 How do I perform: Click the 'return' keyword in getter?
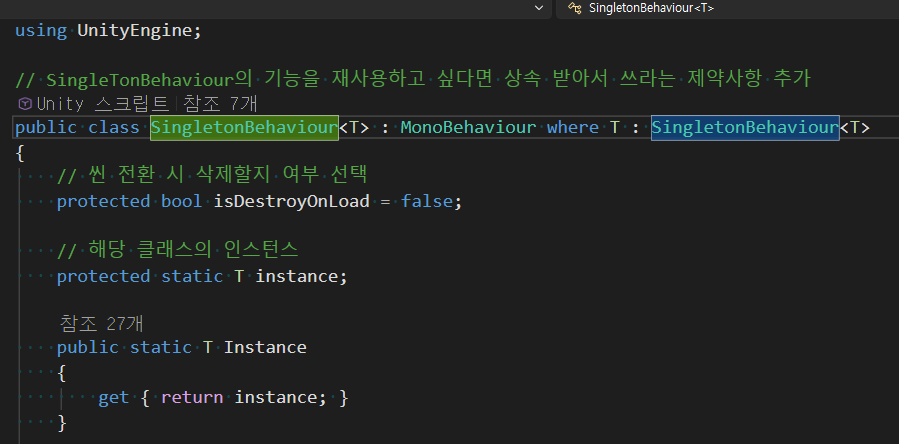pyautogui.click(x=192, y=398)
